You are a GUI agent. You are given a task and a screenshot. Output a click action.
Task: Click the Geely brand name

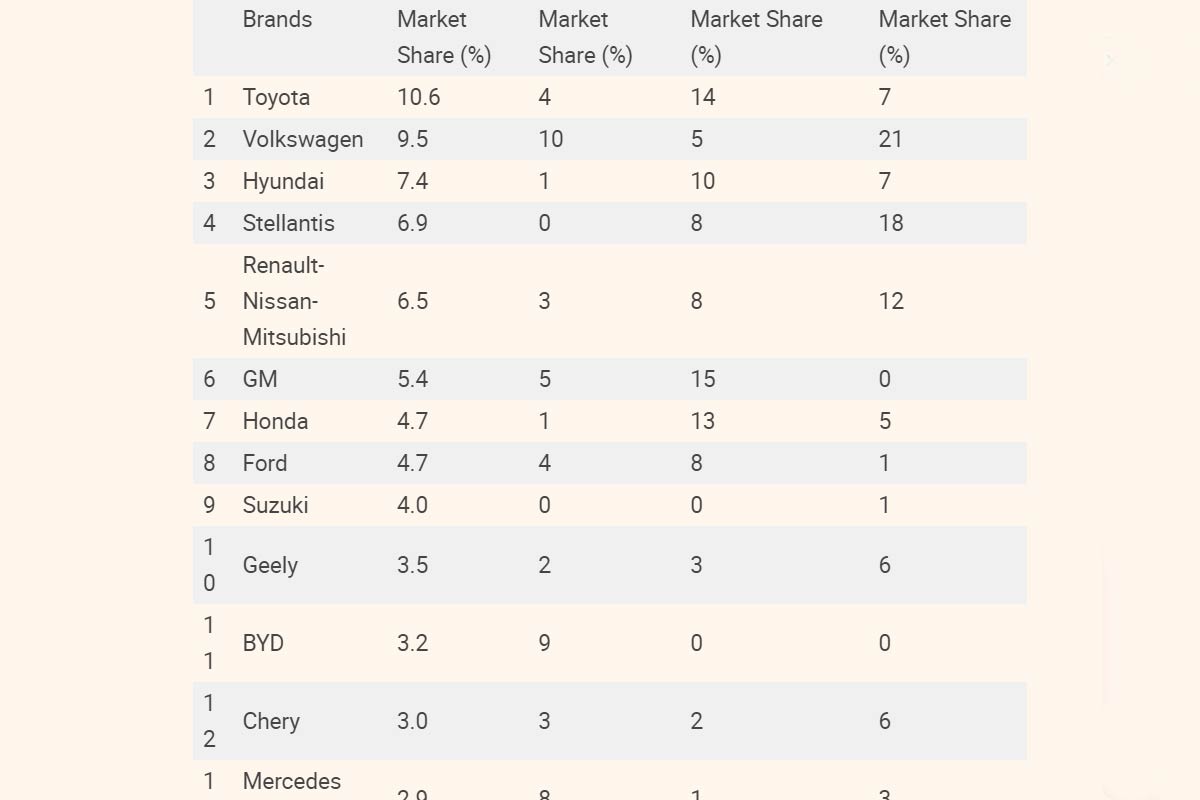pos(270,566)
